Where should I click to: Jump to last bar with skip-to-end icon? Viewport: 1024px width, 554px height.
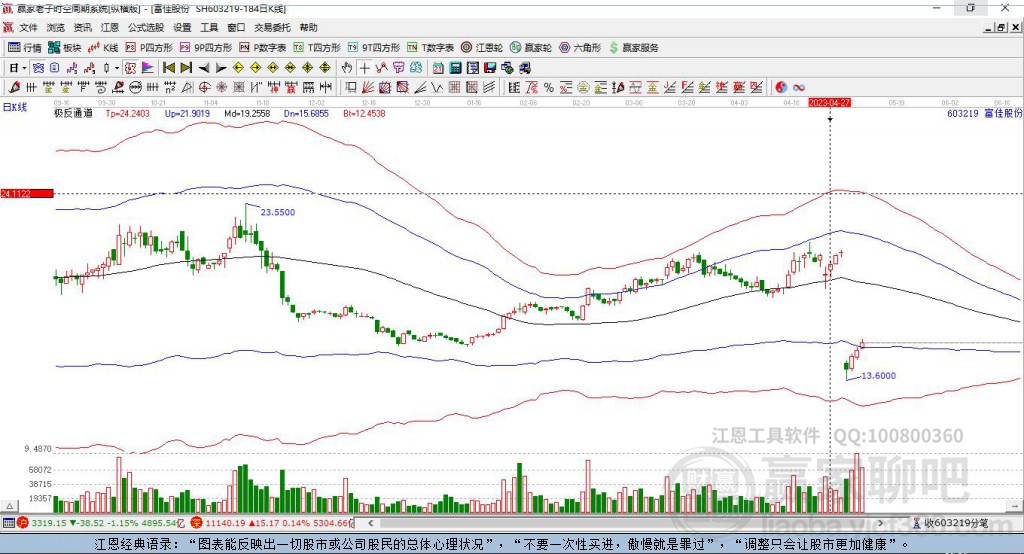186,68
